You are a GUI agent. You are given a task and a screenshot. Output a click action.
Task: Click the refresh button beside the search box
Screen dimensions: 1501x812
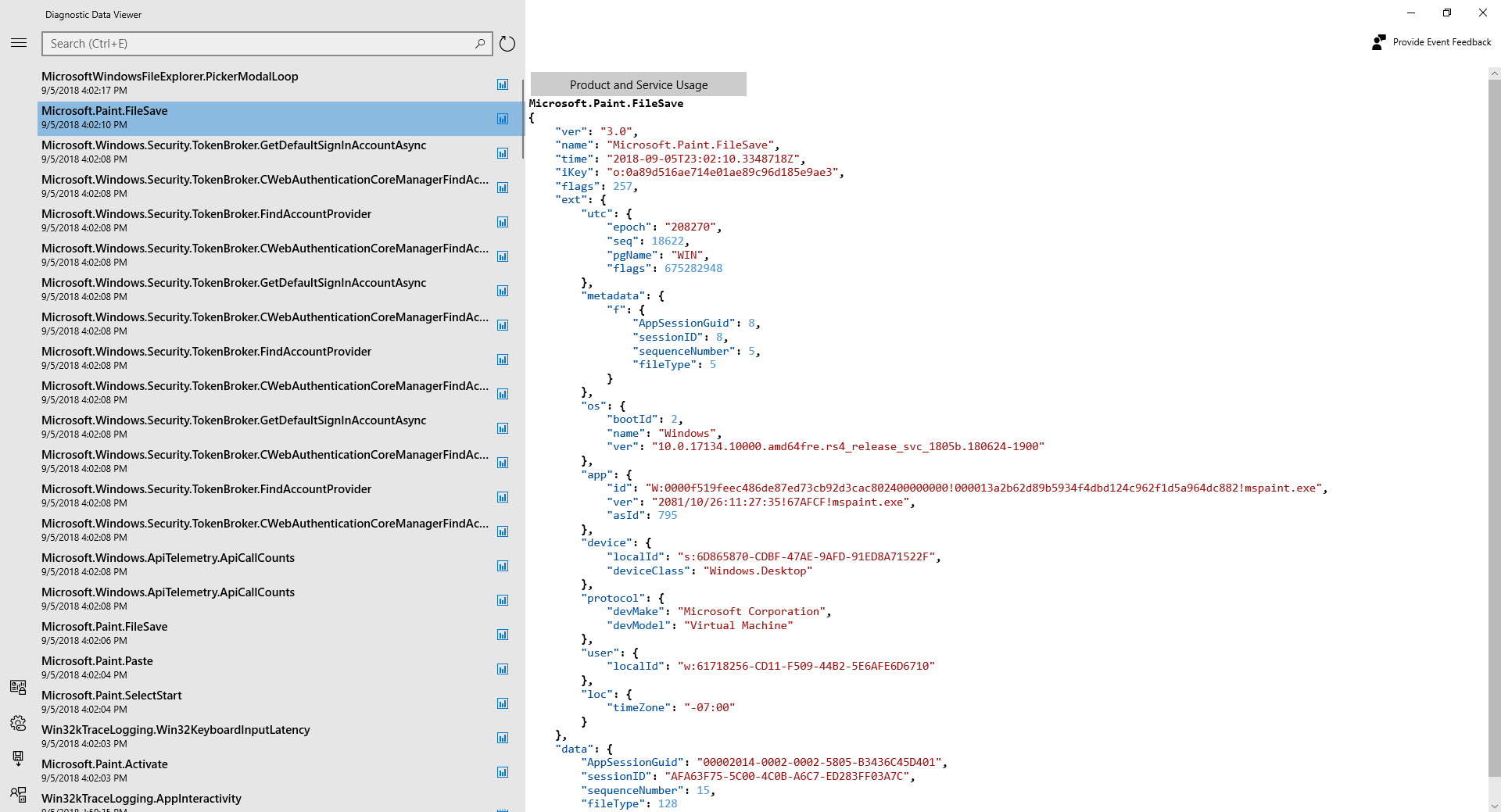pos(507,44)
